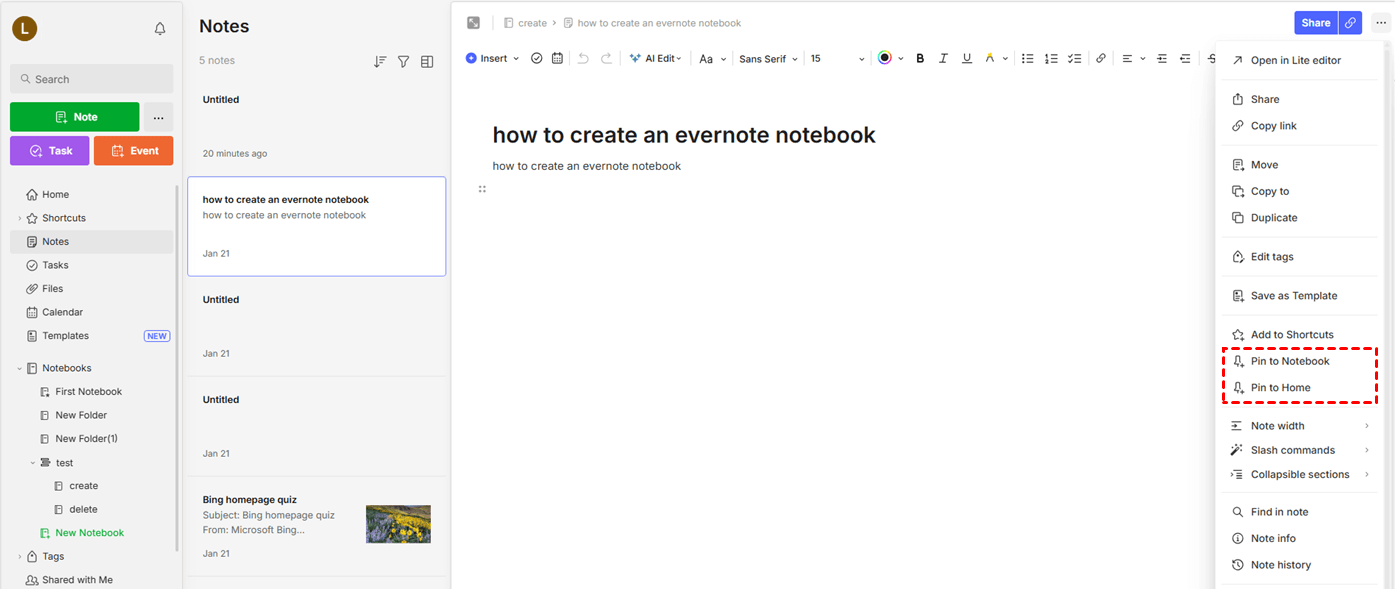The height and width of the screenshot is (589, 1395).
Task: Open the font color picker
Action: [885, 59]
